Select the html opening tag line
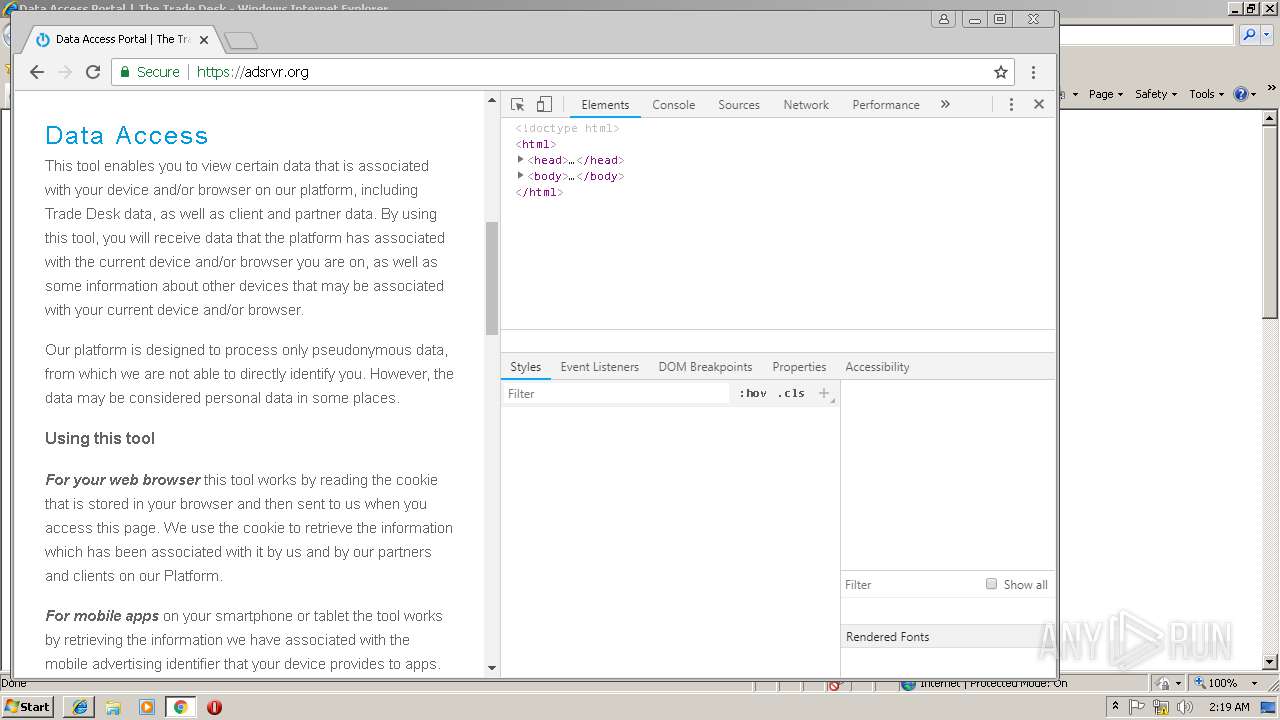The height and width of the screenshot is (720, 1280). [x=536, y=144]
